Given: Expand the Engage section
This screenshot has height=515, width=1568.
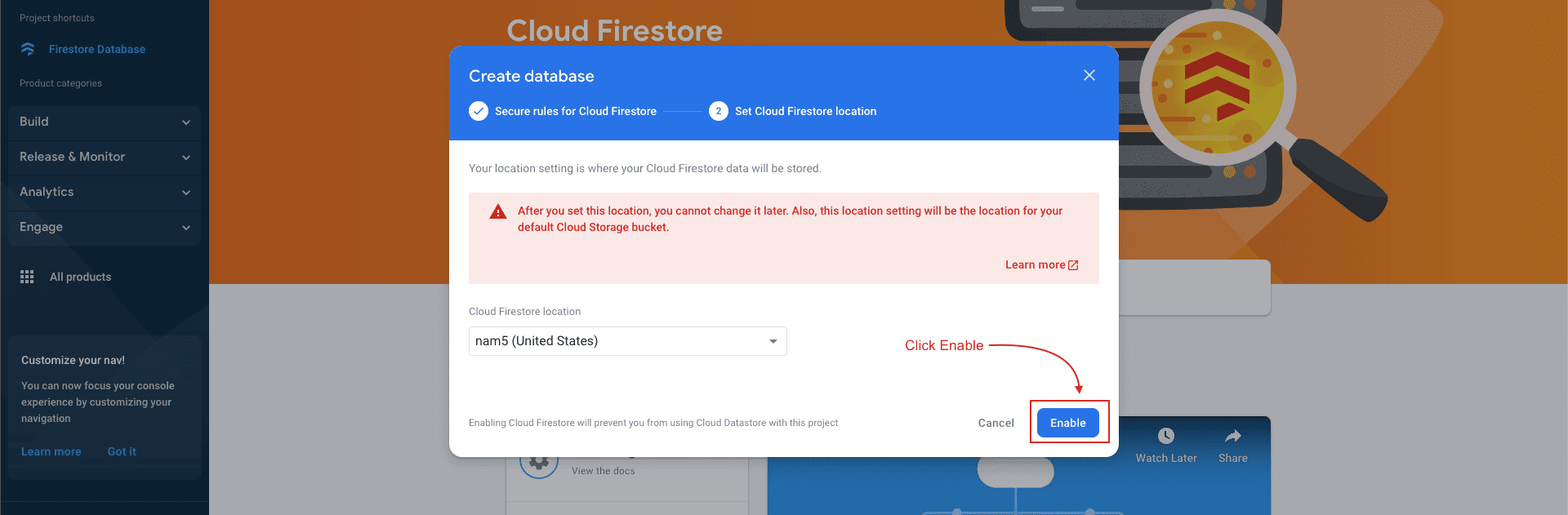Looking at the screenshot, I should (104, 227).
